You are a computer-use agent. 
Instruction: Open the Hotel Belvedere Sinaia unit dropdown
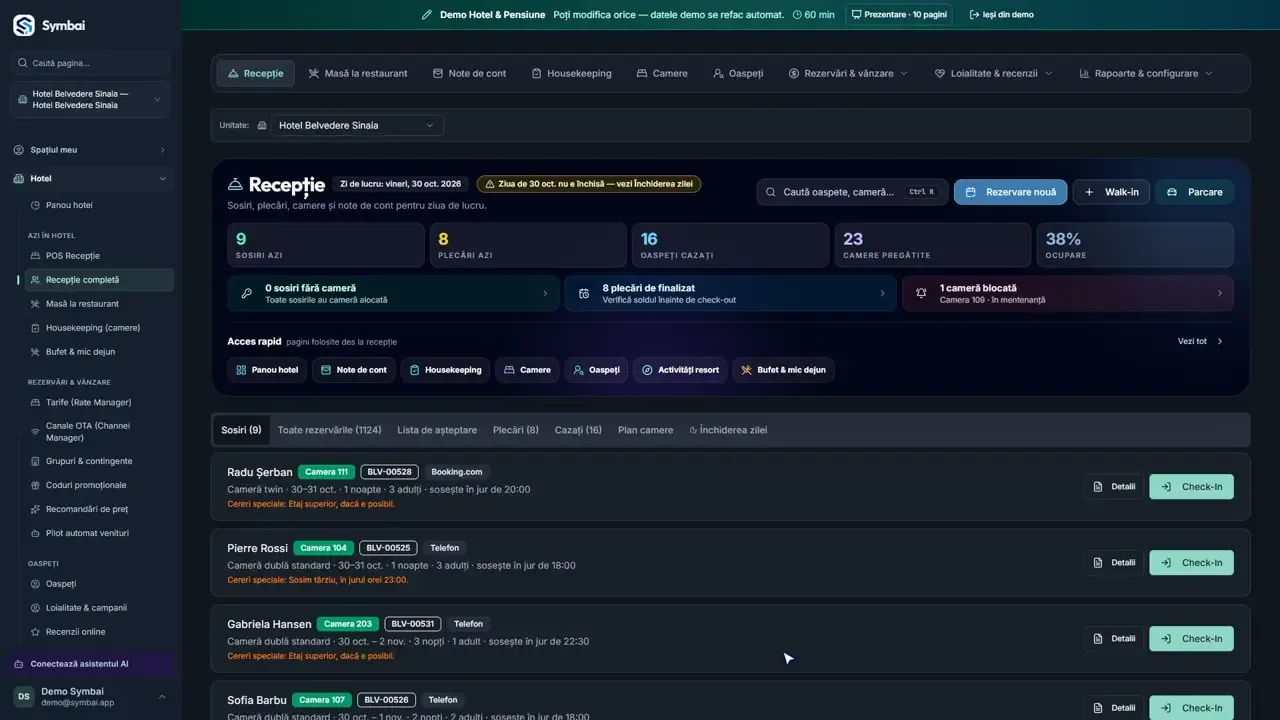[357, 125]
